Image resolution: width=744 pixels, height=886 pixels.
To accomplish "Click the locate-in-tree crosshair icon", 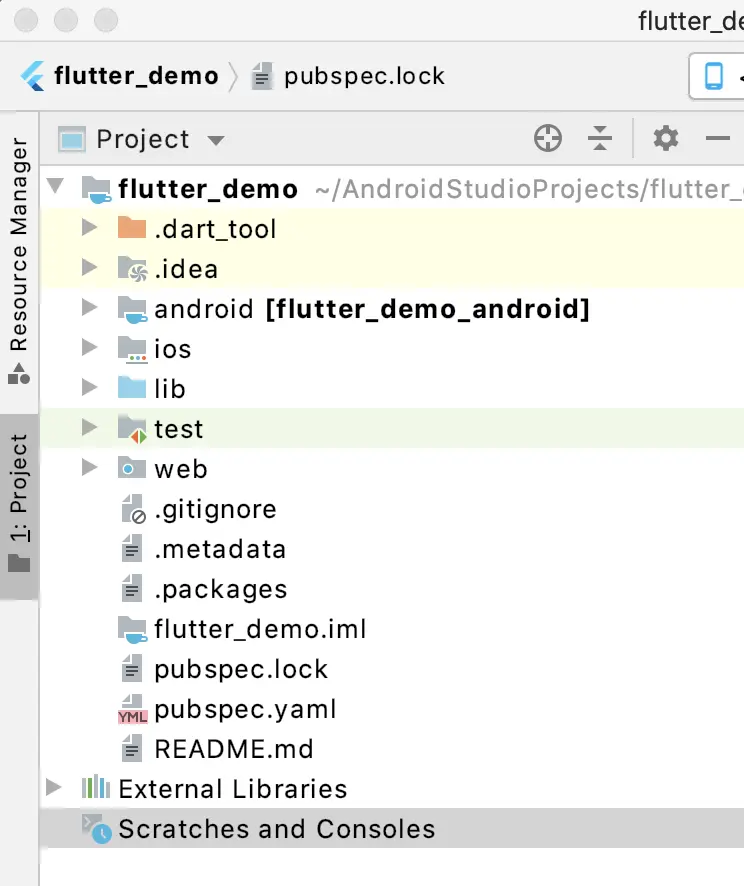I will pos(547,138).
